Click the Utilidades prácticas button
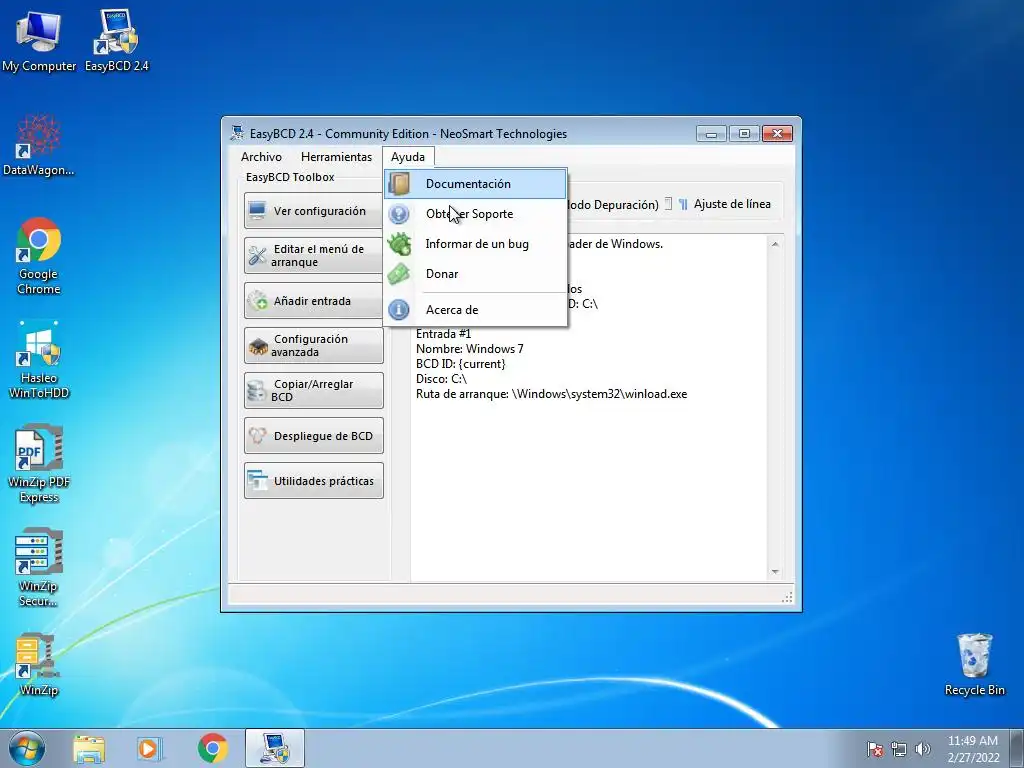The image size is (1024, 768). (x=313, y=481)
